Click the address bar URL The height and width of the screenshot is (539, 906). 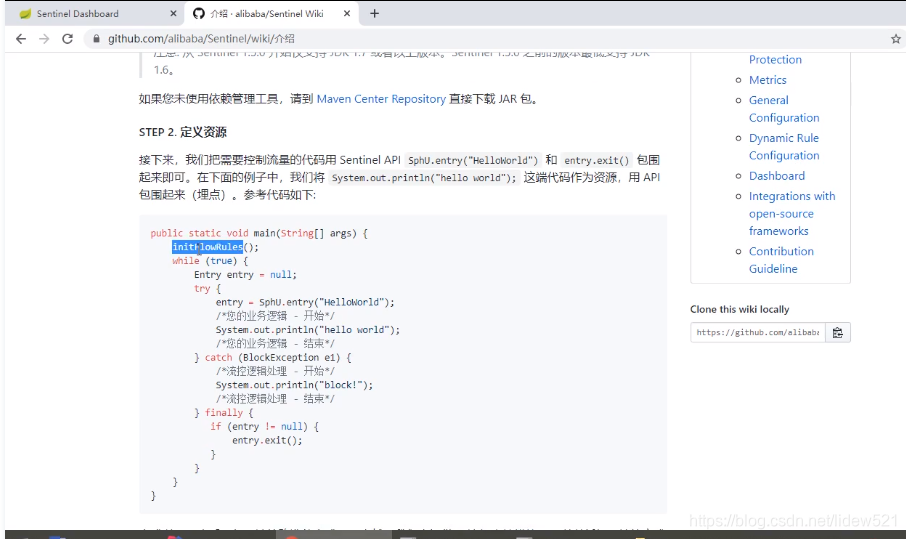[x=201, y=39]
